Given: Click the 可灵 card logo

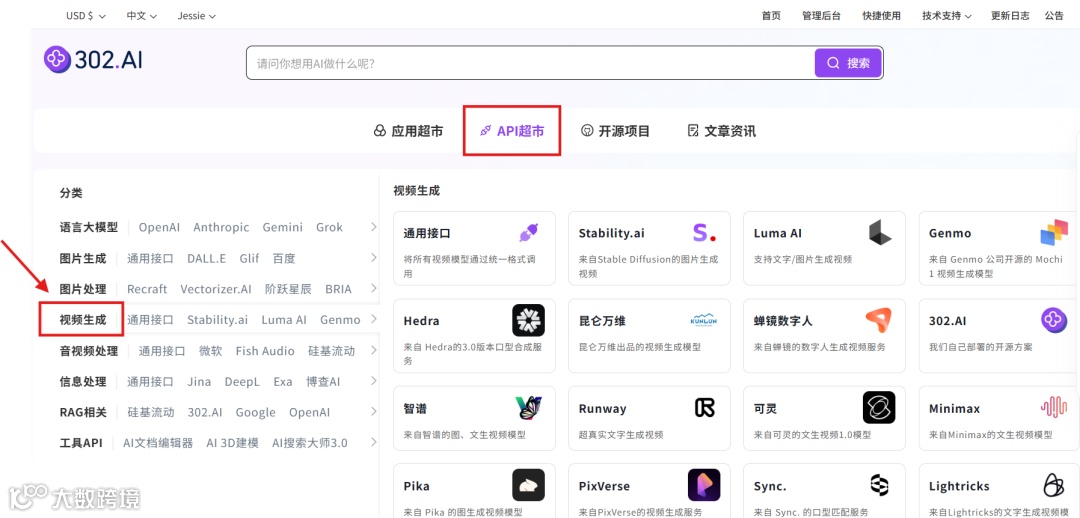Looking at the screenshot, I should [879, 408].
